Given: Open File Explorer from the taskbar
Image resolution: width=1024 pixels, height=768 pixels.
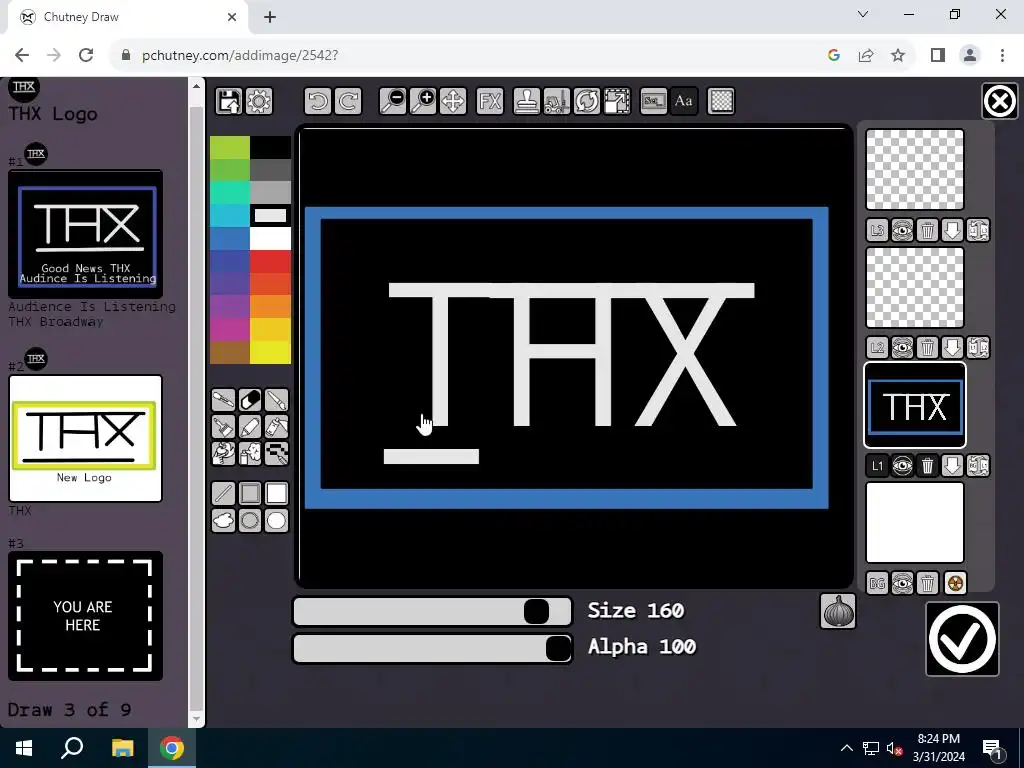Looking at the screenshot, I should pyautogui.click(x=122, y=748).
